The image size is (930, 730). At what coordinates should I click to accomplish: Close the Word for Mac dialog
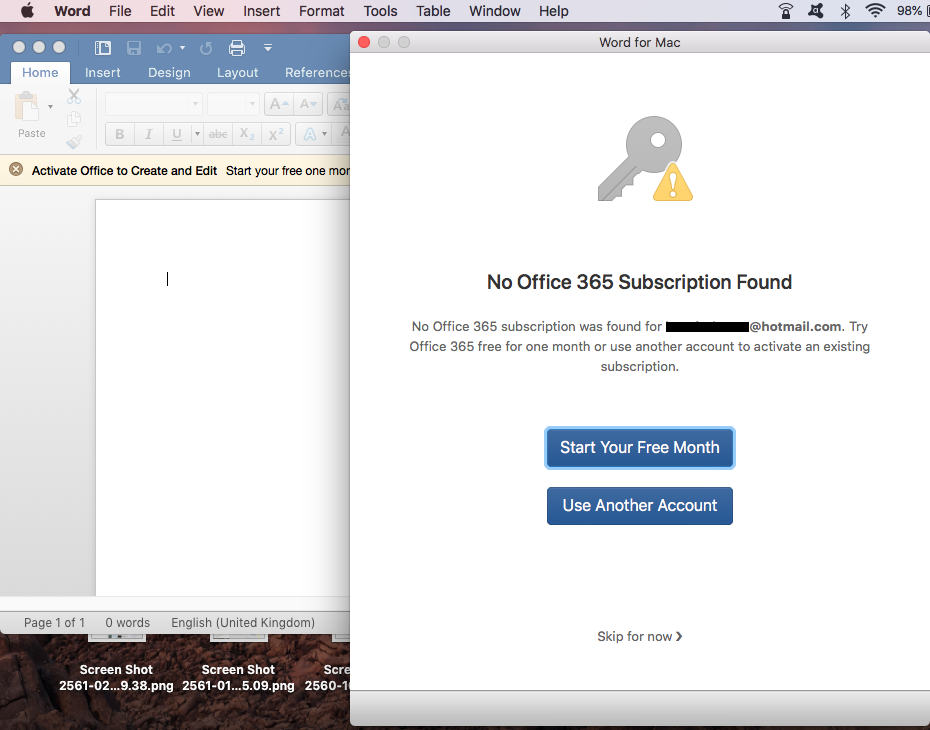tap(364, 42)
